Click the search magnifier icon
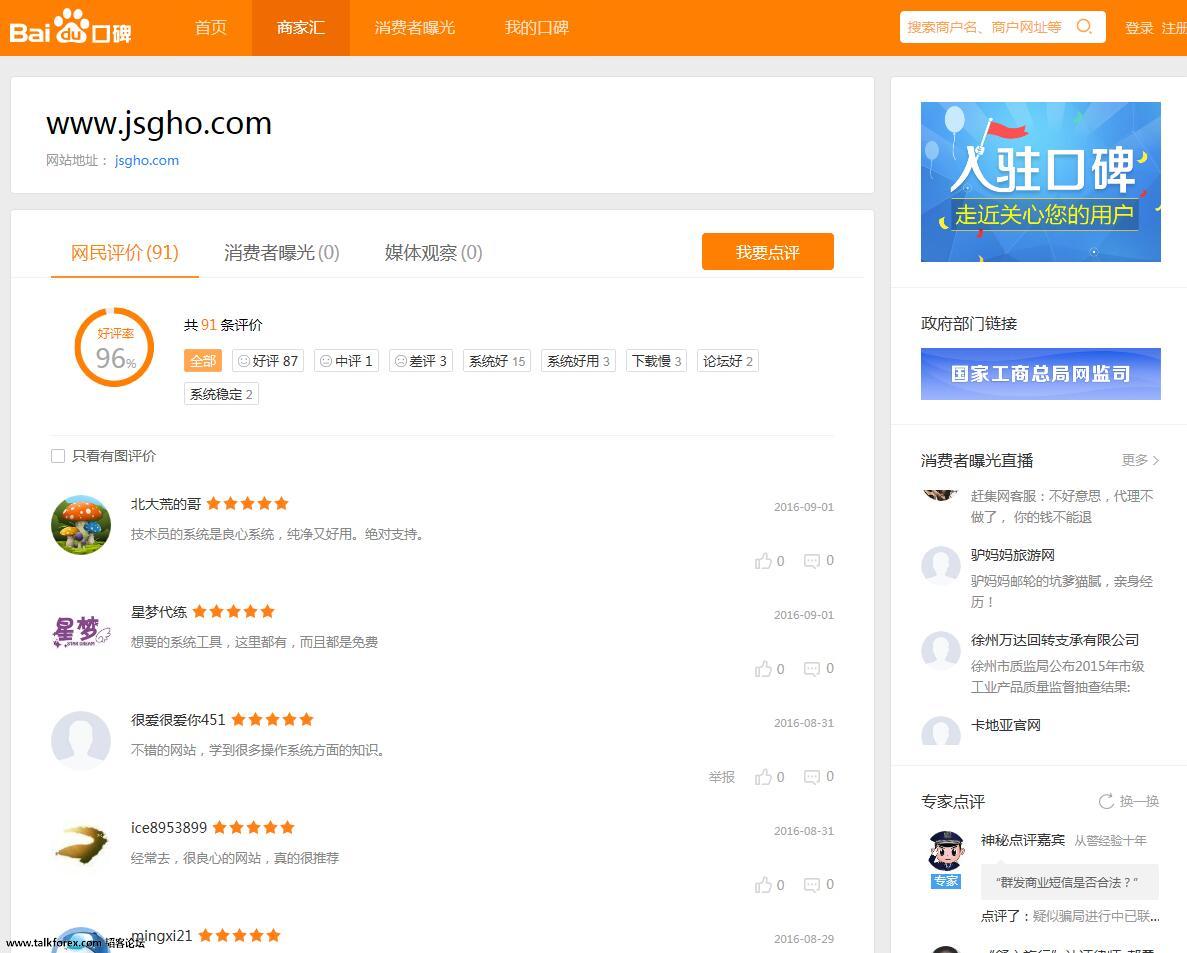 tap(1084, 26)
